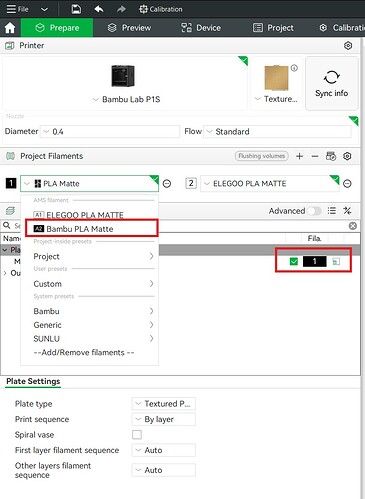
Task: Open Print sequence By layer dropdown
Action: 164,419
